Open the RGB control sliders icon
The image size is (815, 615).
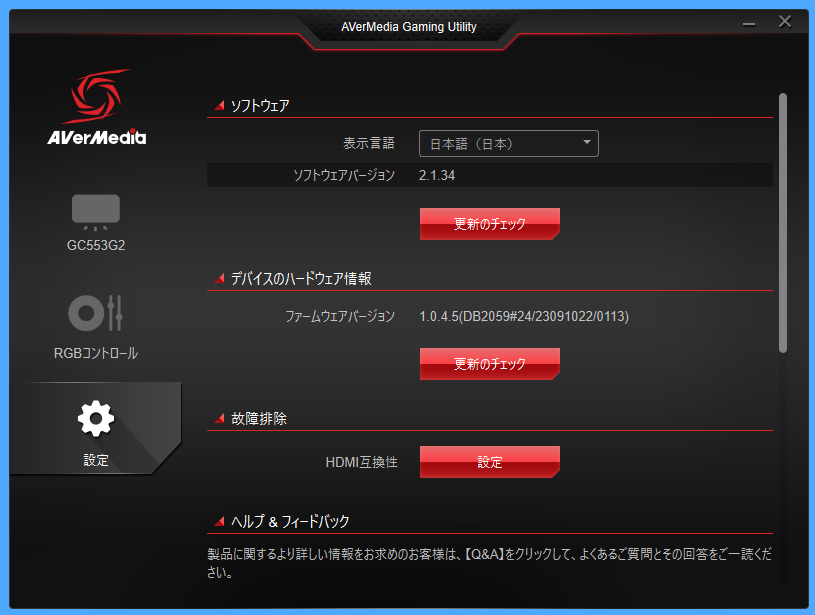(x=96, y=313)
